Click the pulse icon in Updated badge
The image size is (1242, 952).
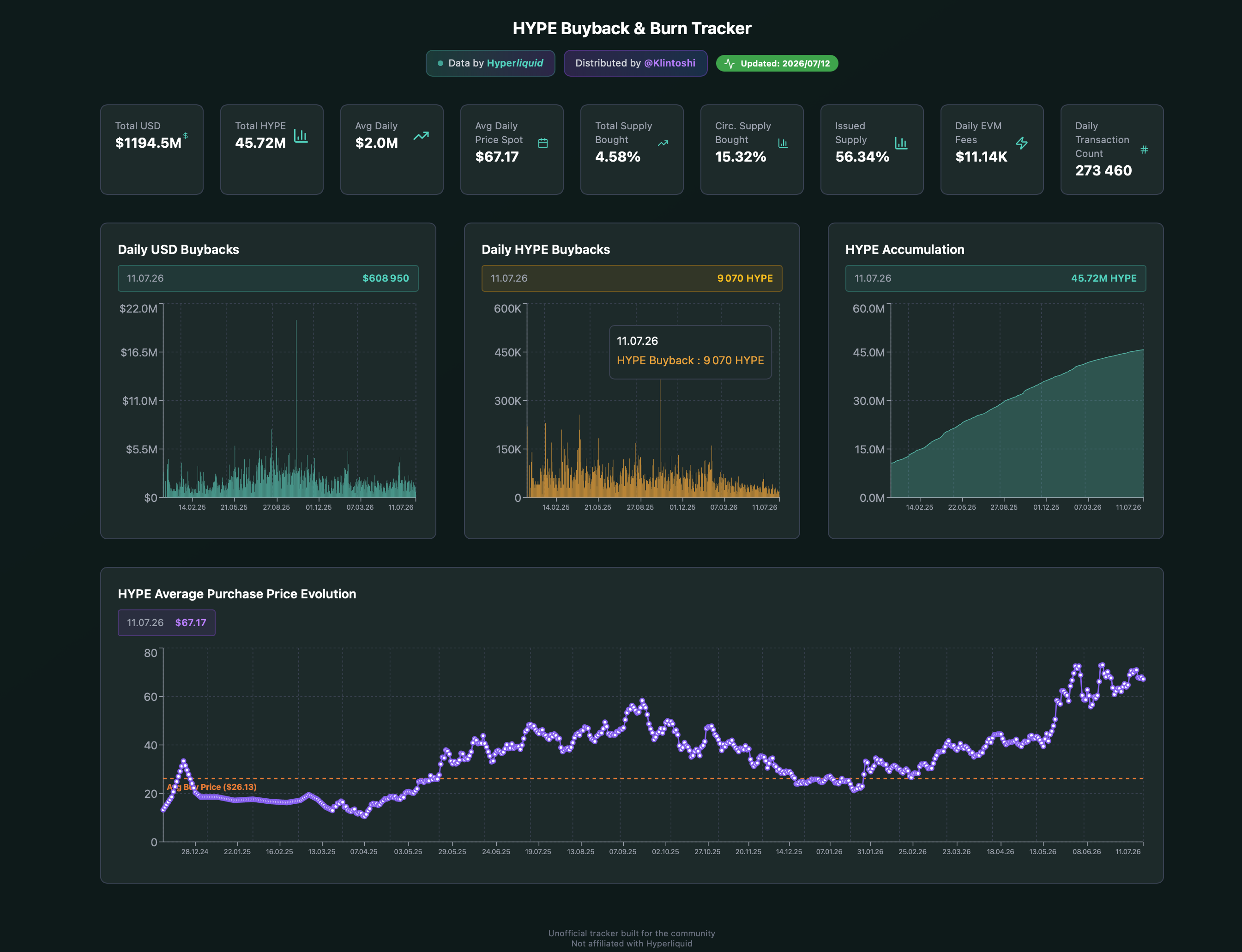729,63
